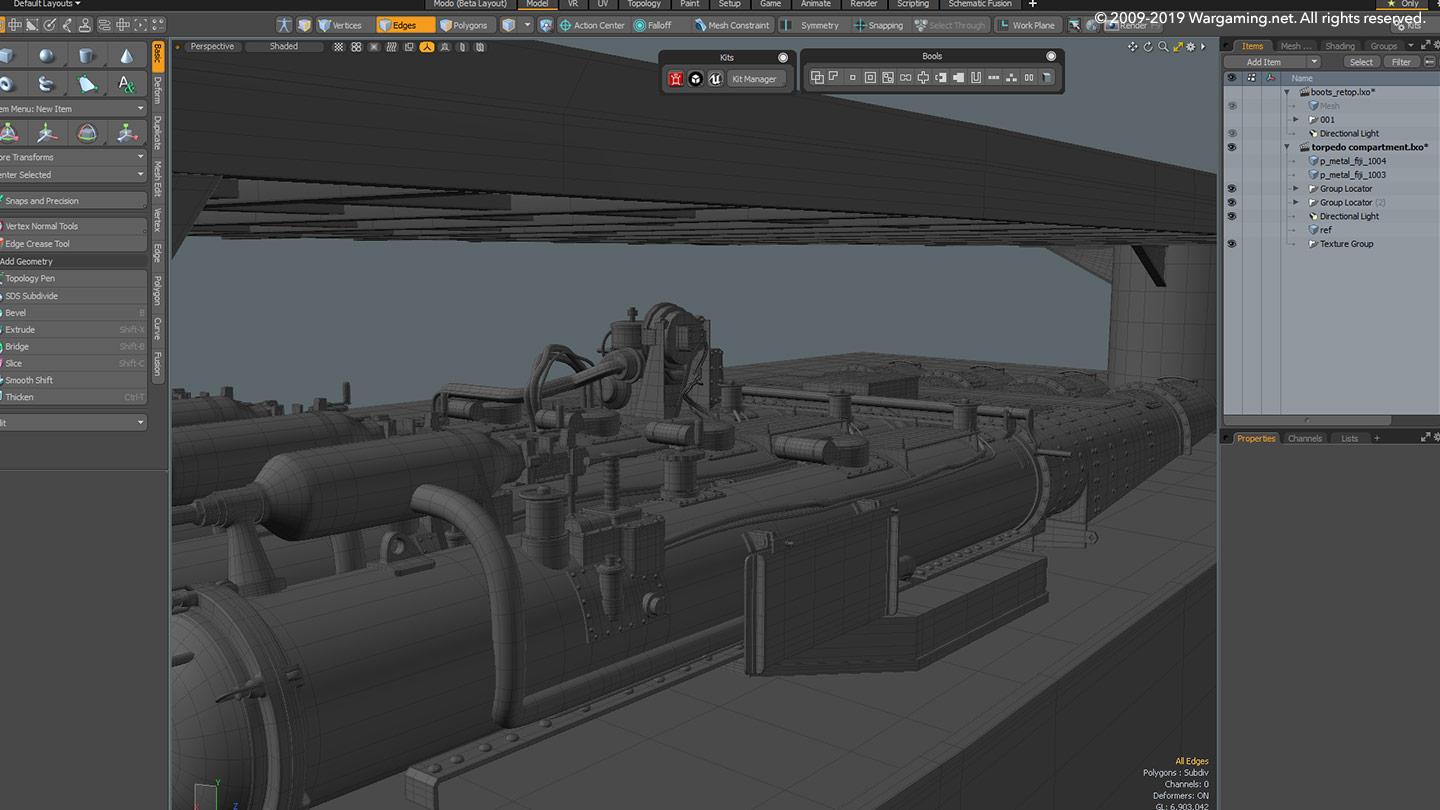Screen dimensions: 1440x810
Task: Select the p_metal_fiji_1004 mesh item
Action: [1352, 161]
